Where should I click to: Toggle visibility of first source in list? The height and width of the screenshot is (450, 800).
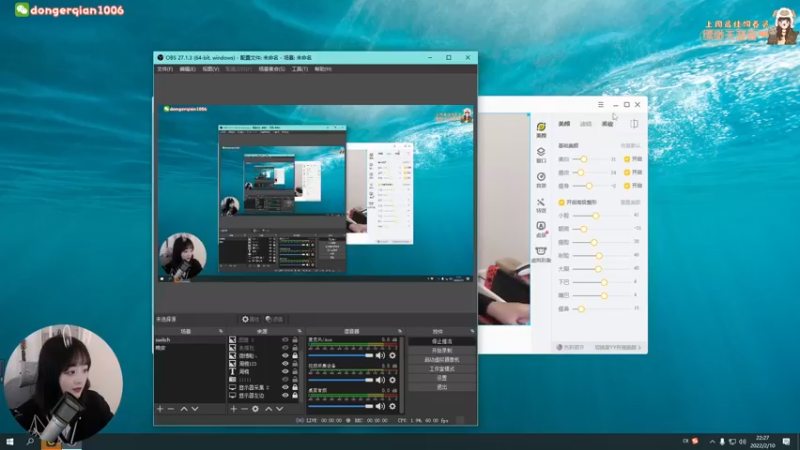(285, 340)
